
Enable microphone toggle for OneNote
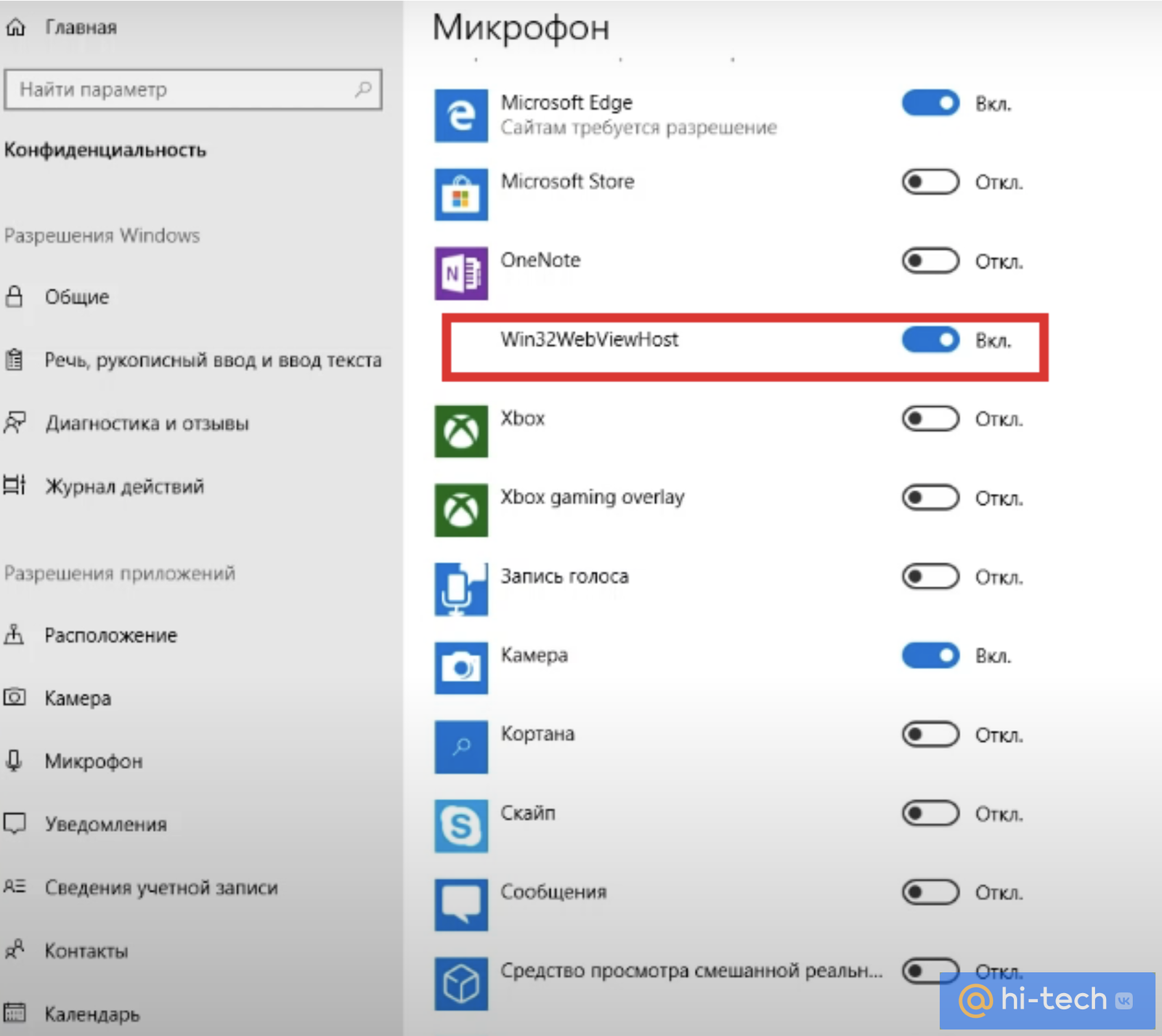(930, 261)
